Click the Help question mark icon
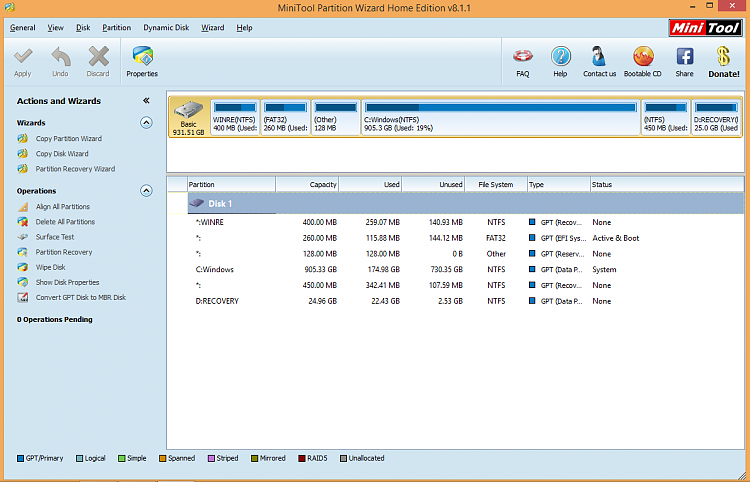The height and width of the screenshot is (482, 750). [x=560, y=56]
